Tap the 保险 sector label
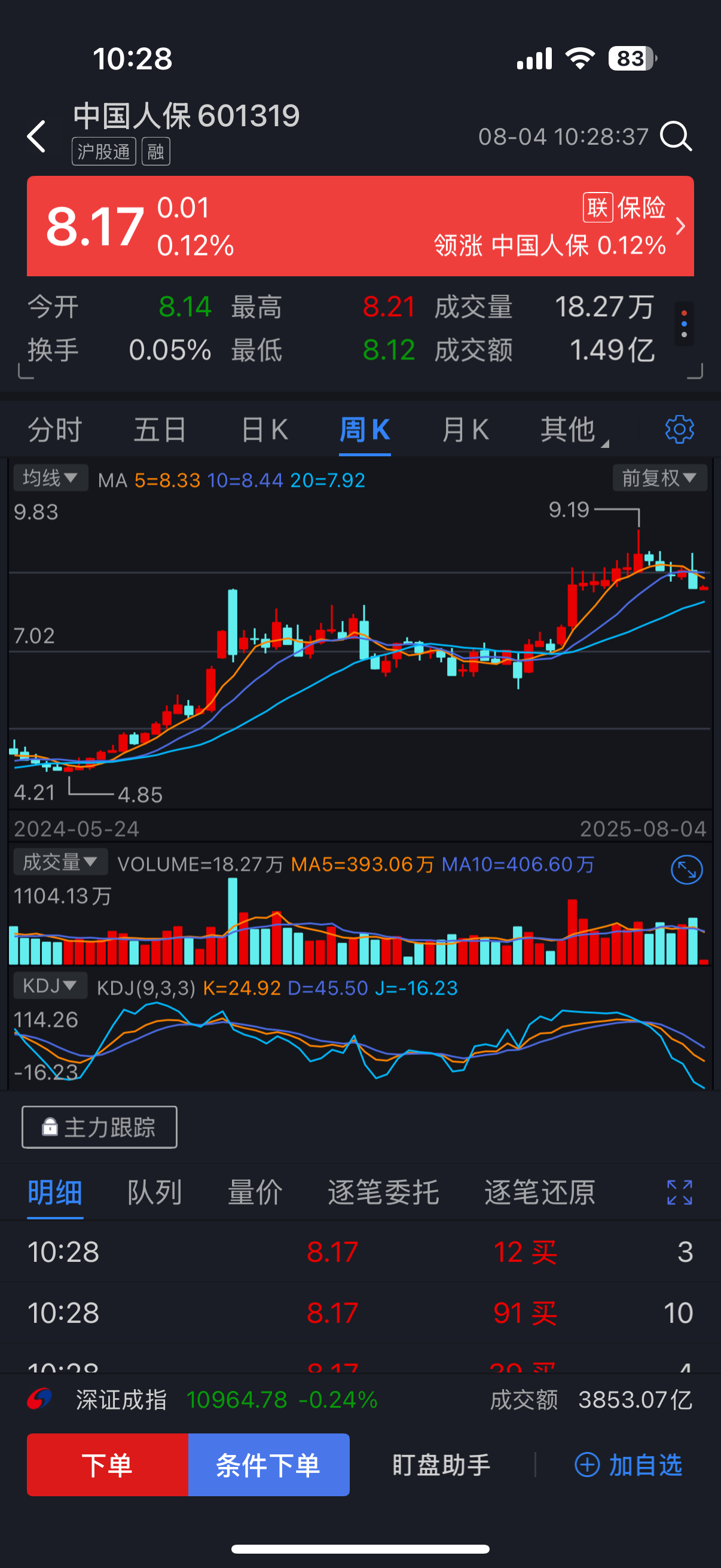 coord(642,208)
